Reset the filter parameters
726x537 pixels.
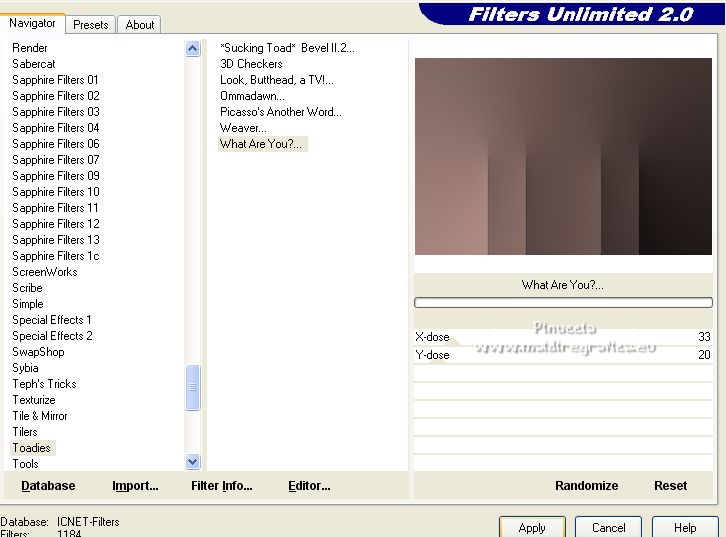tap(670, 486)
